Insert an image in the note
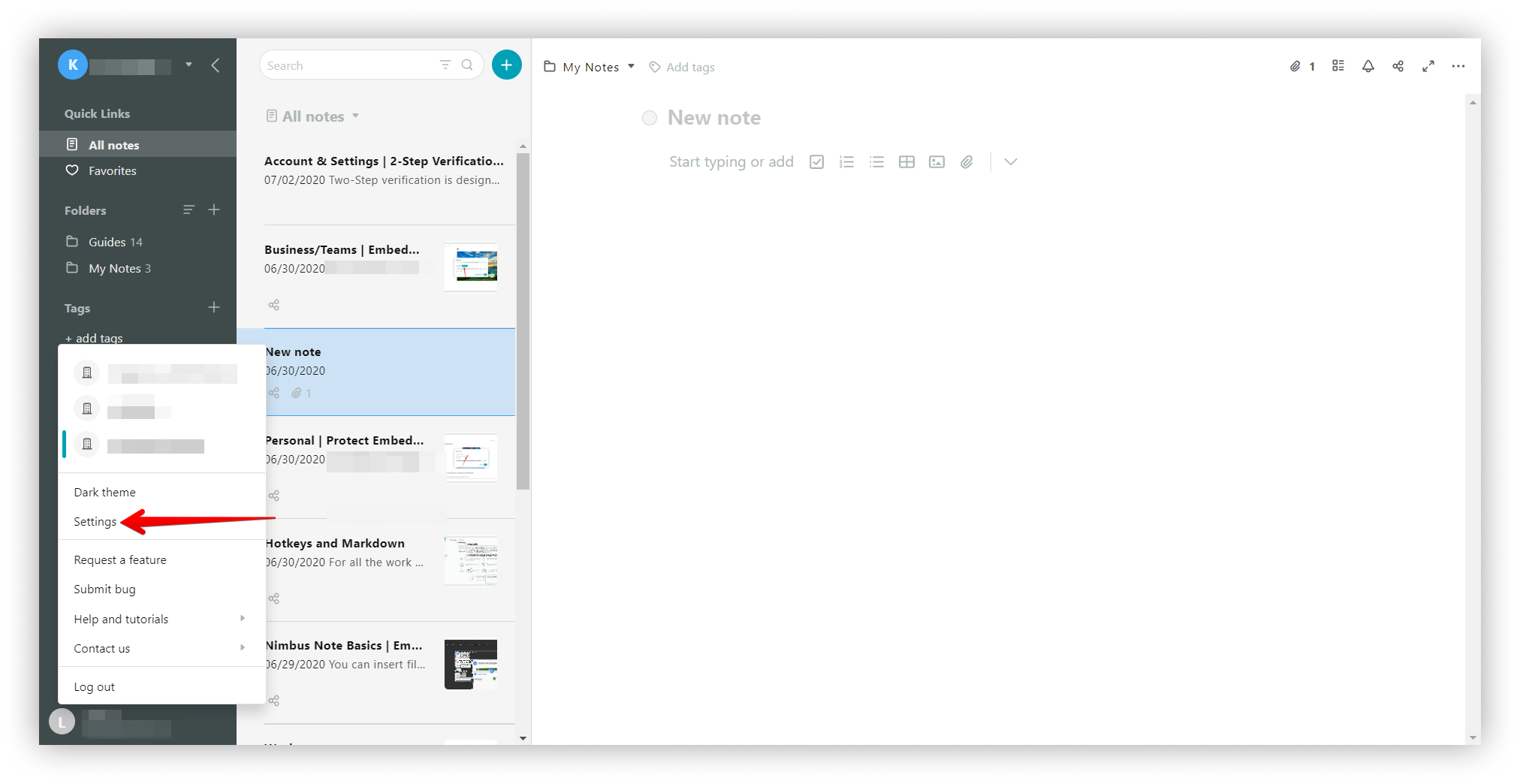The height and width of the screenshot is (784, 1520). 937,161
